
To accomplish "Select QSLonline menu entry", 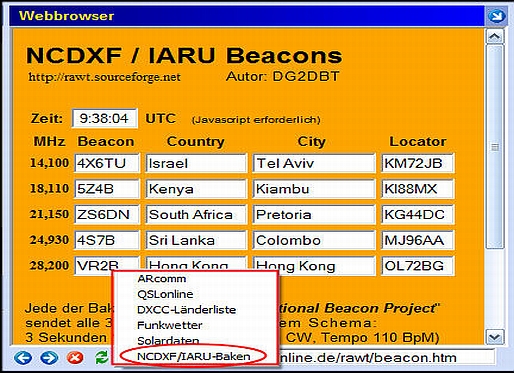I will (x=165, y=294).
